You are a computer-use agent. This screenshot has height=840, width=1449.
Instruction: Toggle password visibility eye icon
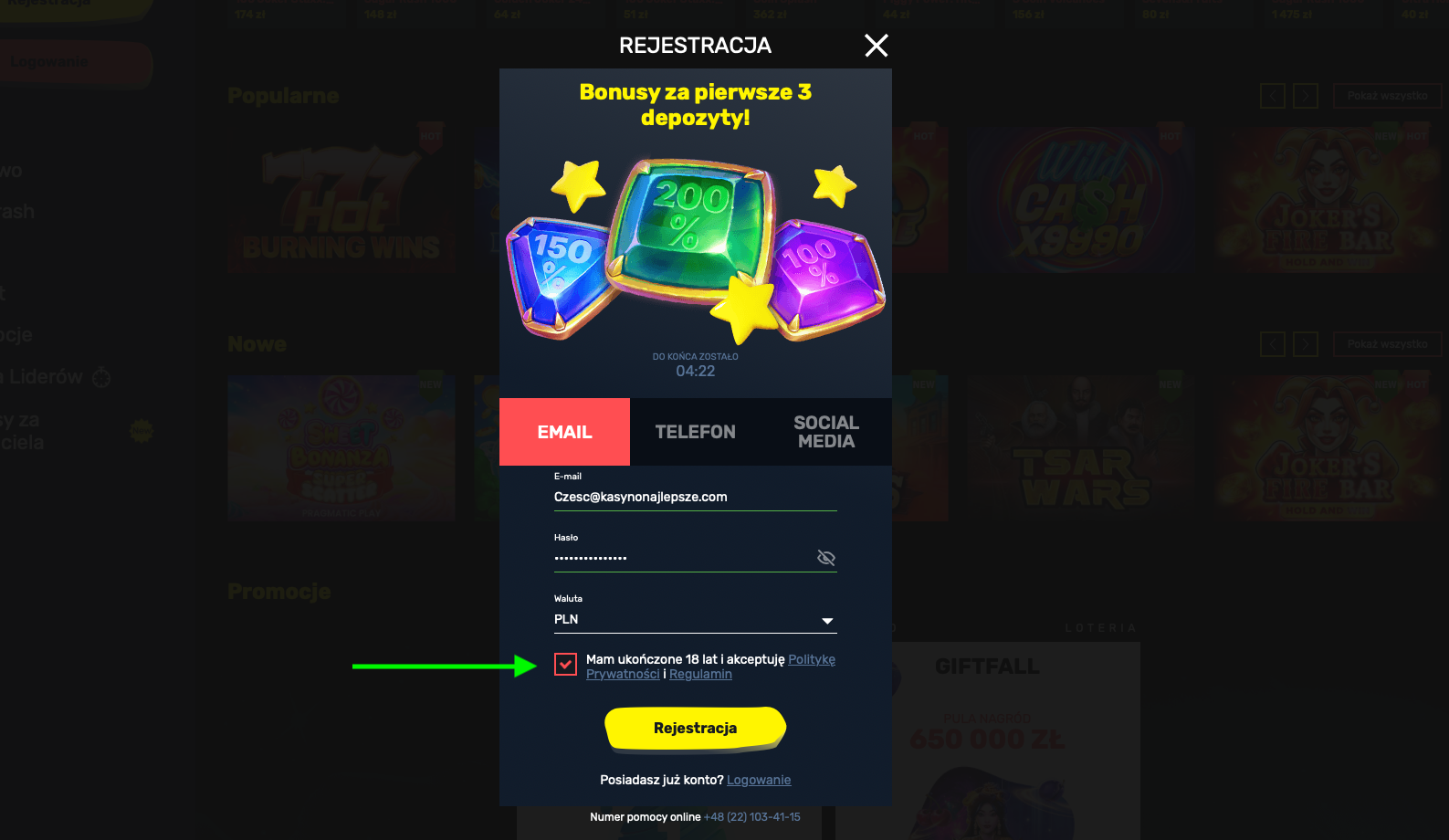tap(826, 558)
